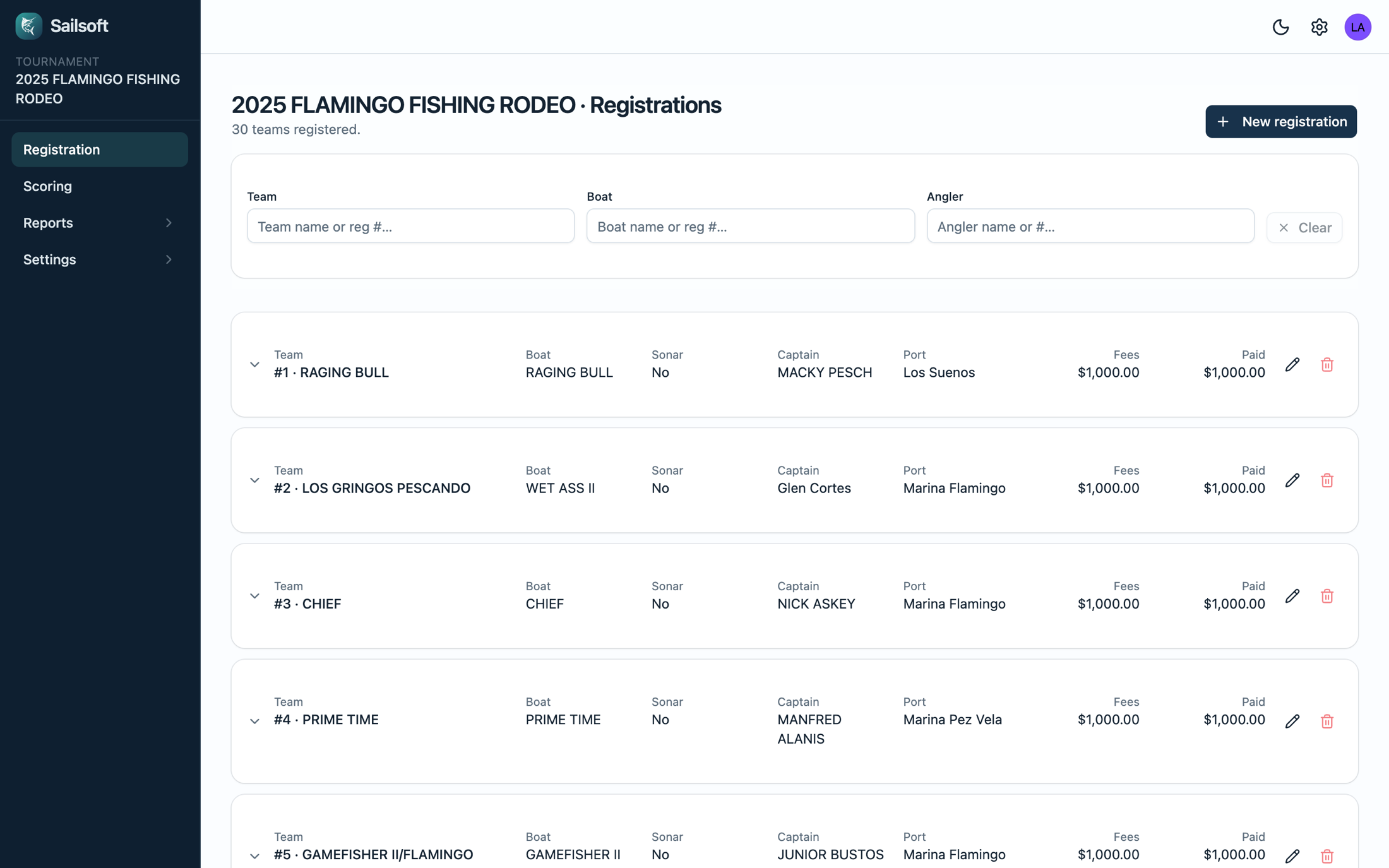This screenshot has width=1389, height=868.
Task: Expand the #2 LOS GRINGOS PESCANDO row
Action: [x=254, y=480]
